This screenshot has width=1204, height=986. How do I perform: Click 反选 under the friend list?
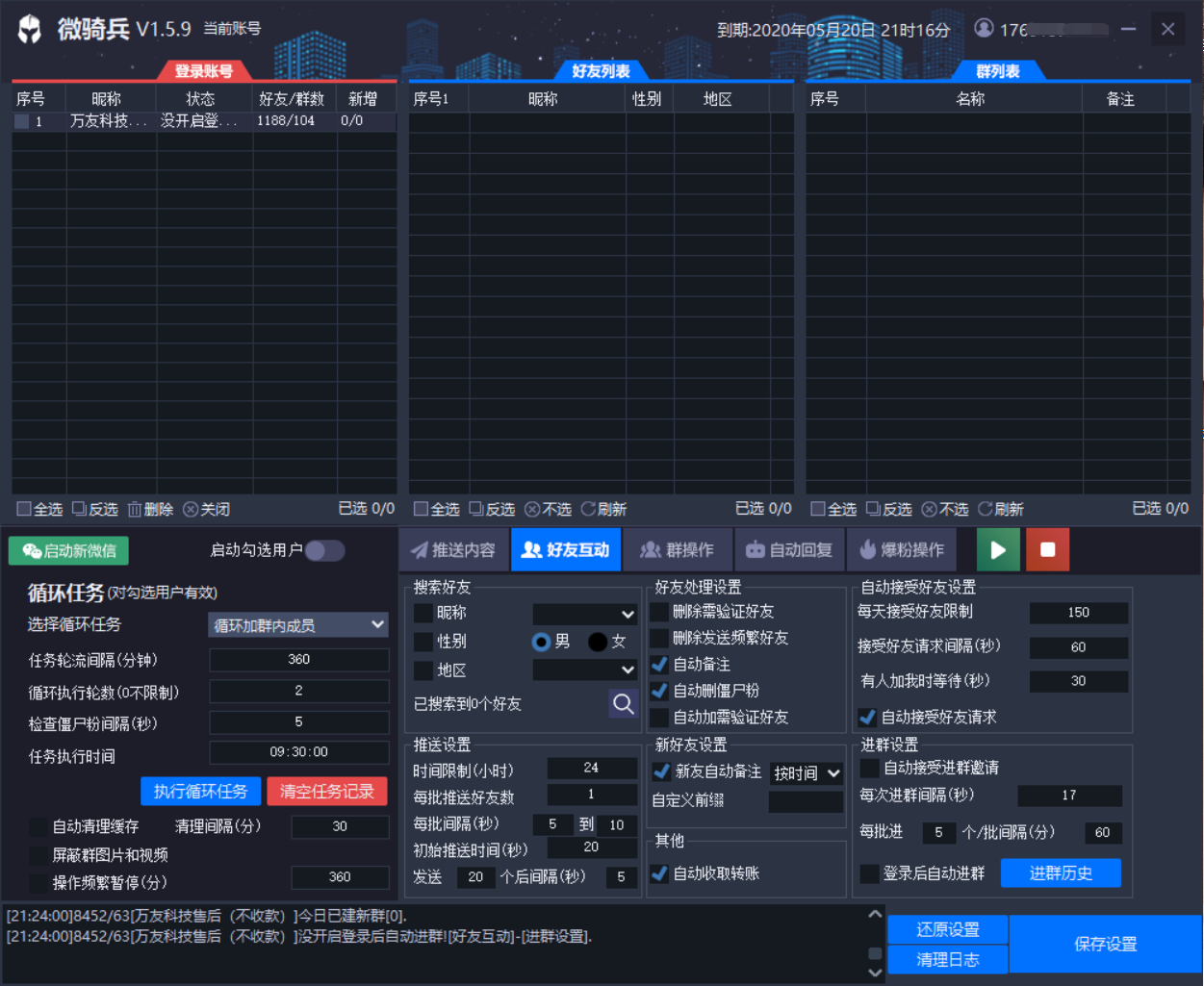[492, 509]
